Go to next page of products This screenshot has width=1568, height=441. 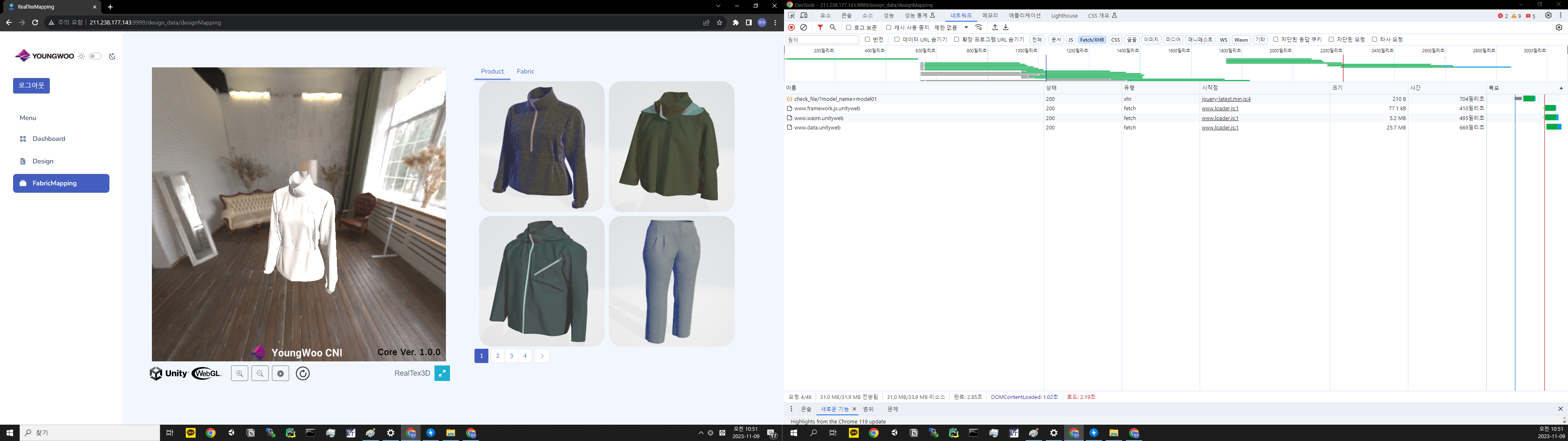click(542, 356)
